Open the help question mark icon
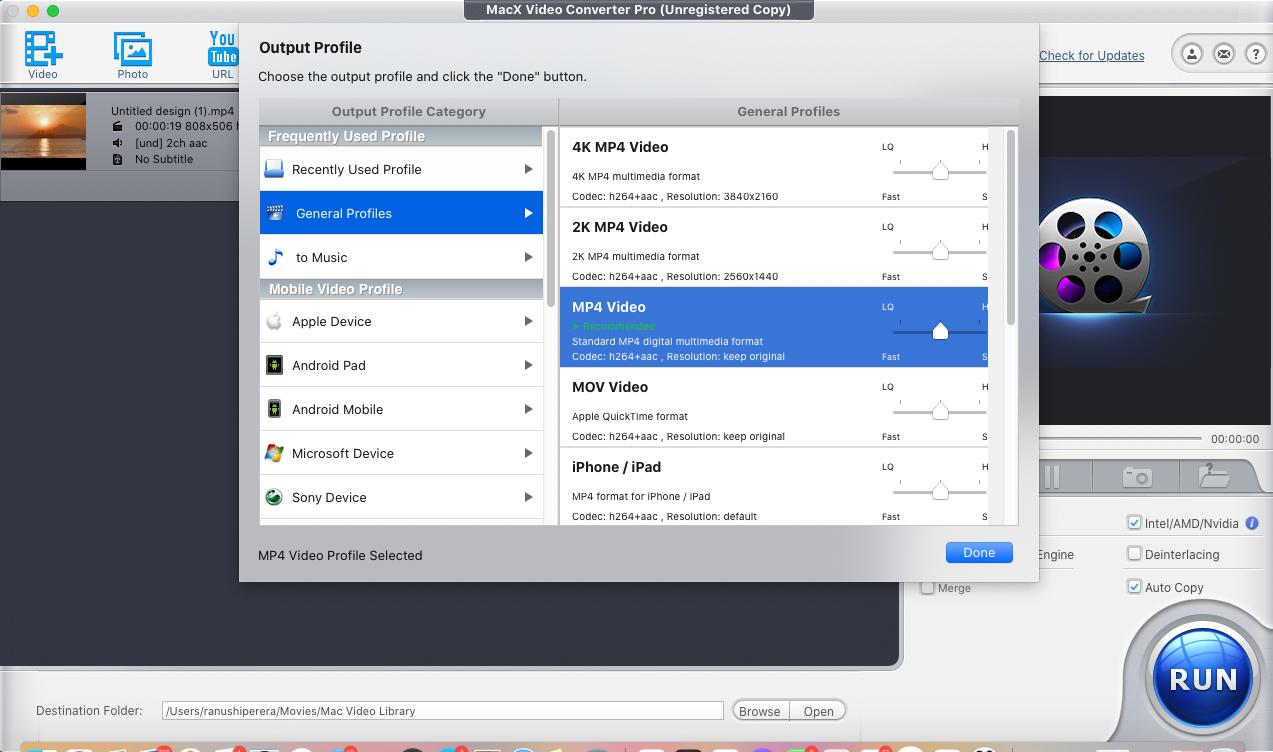 pos(1256,55)
